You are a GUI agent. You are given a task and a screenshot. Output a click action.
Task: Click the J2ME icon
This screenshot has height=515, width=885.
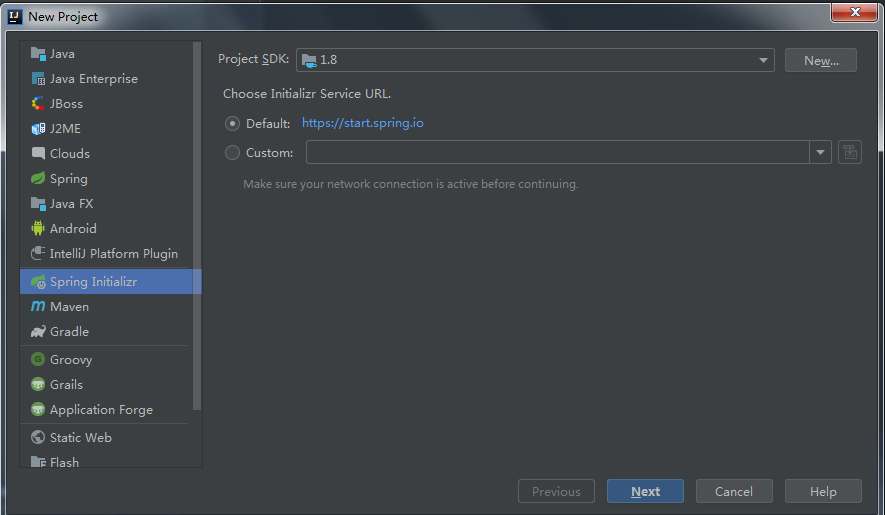point(38,129)
